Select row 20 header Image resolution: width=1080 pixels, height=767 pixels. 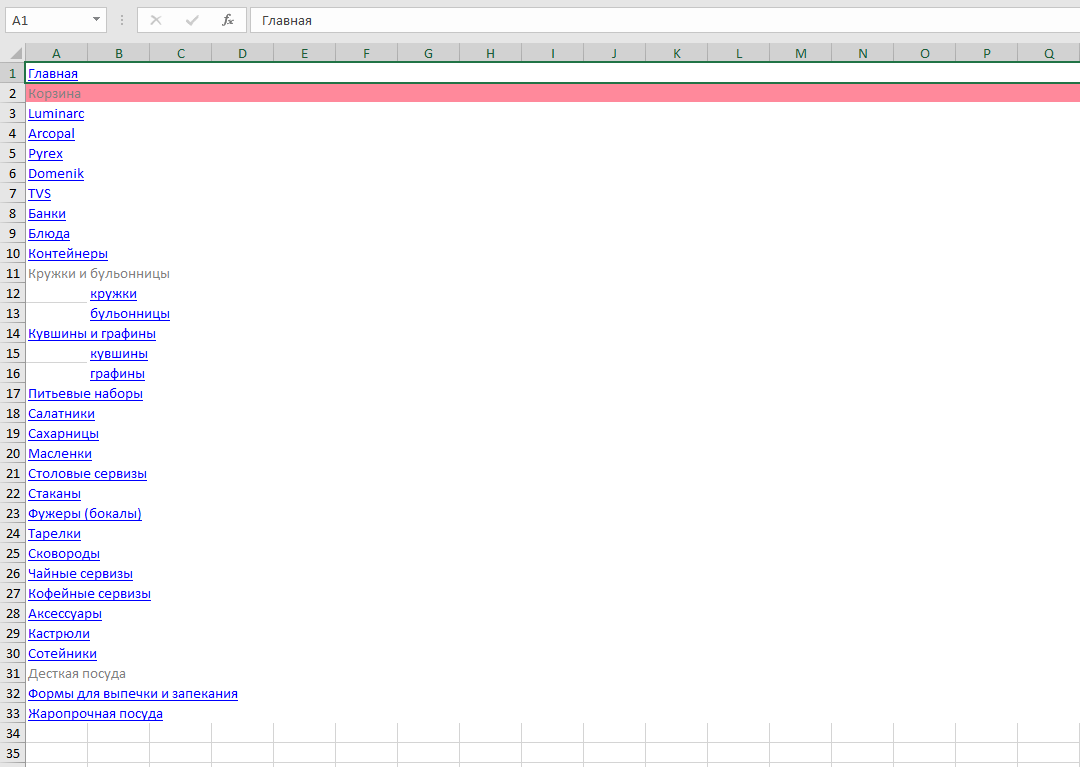point(12,453)
